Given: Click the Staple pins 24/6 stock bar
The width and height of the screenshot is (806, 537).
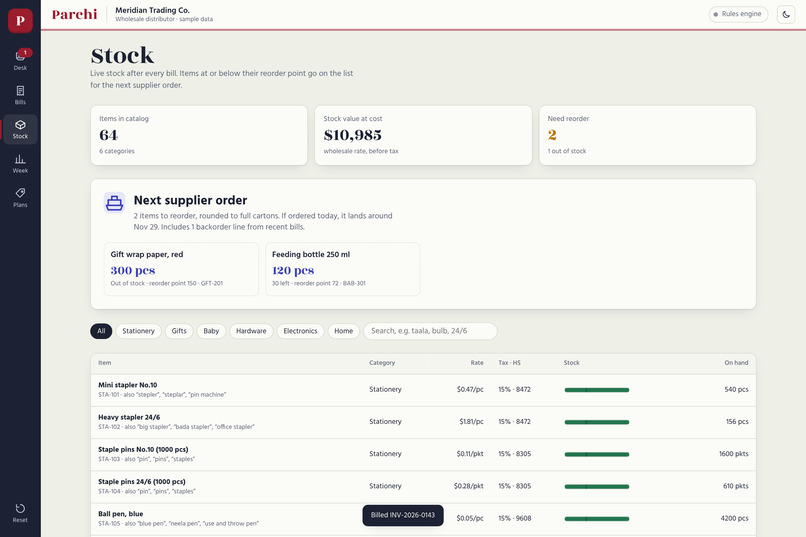Looking at the screenshot, I should [x=597, y=487].
